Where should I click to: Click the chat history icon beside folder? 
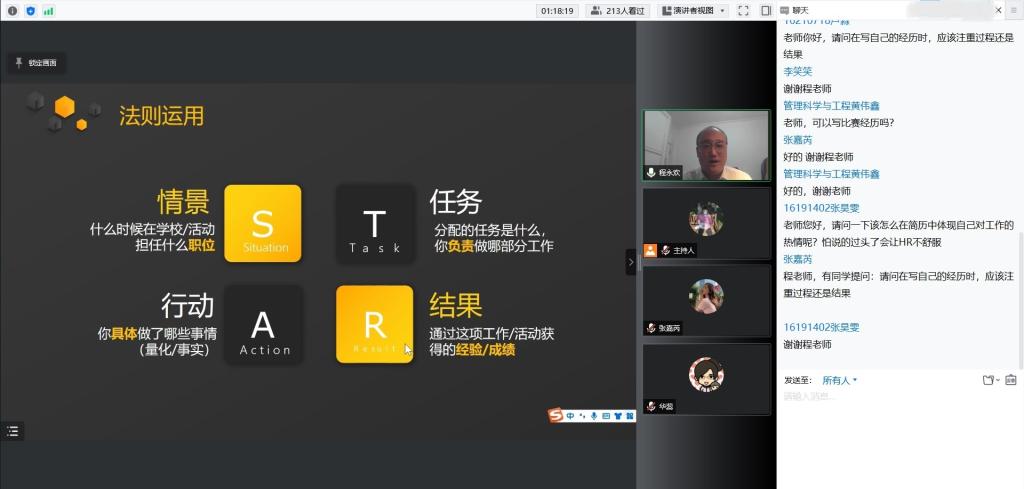[x=1010, y=380]
